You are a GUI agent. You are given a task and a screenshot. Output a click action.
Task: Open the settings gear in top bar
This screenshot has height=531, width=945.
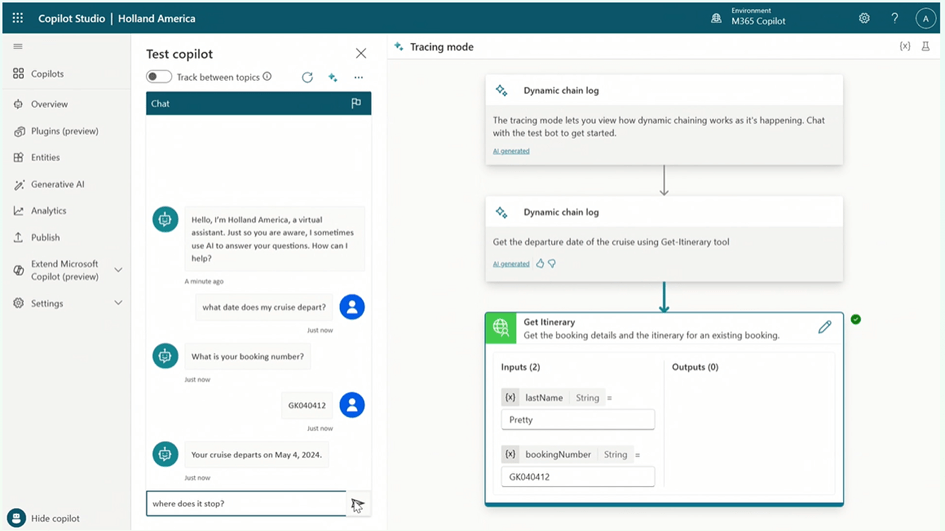(864, 18)
